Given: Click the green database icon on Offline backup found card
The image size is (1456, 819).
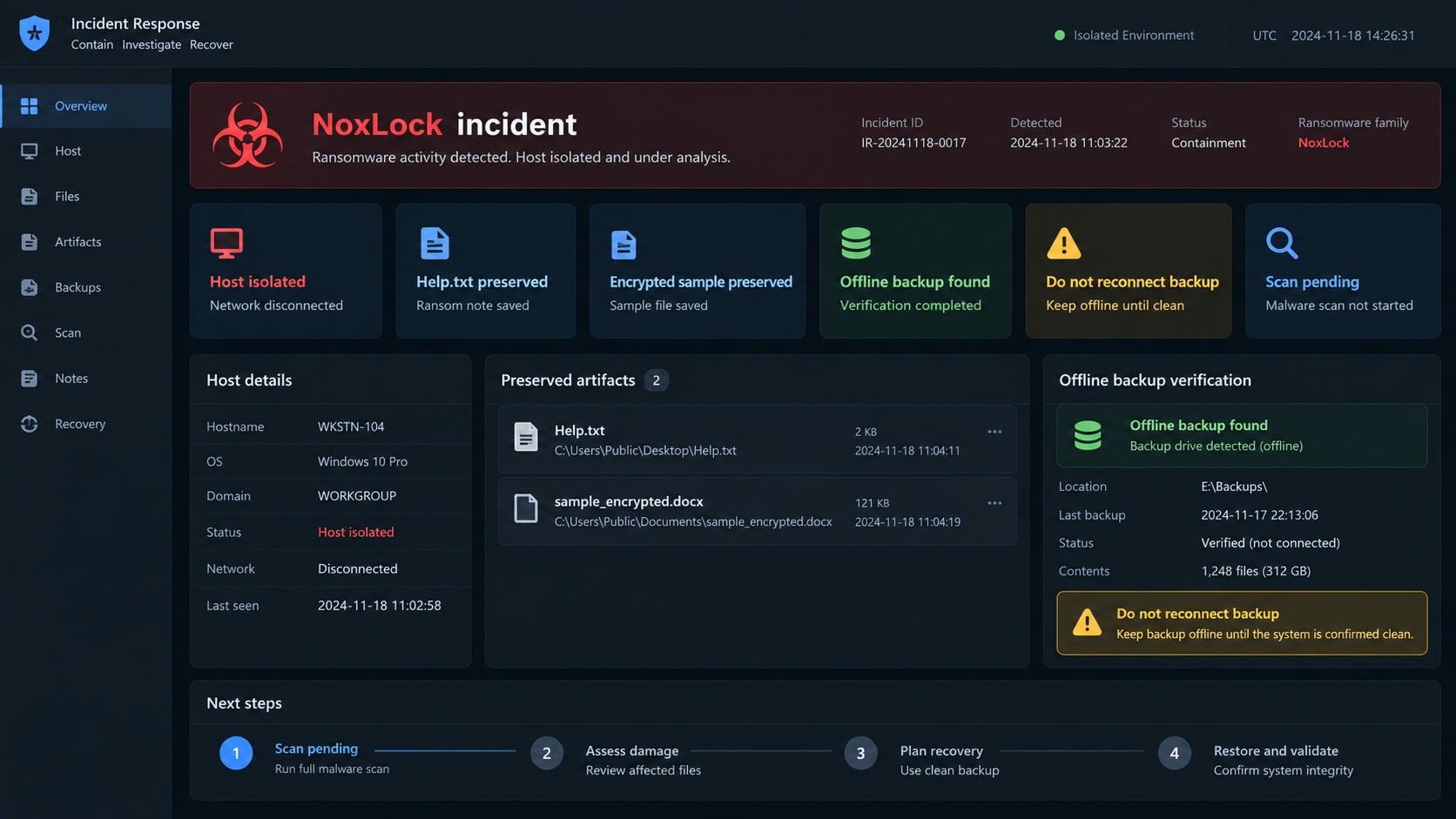Looking at the screenshot, I should [856, 244].
